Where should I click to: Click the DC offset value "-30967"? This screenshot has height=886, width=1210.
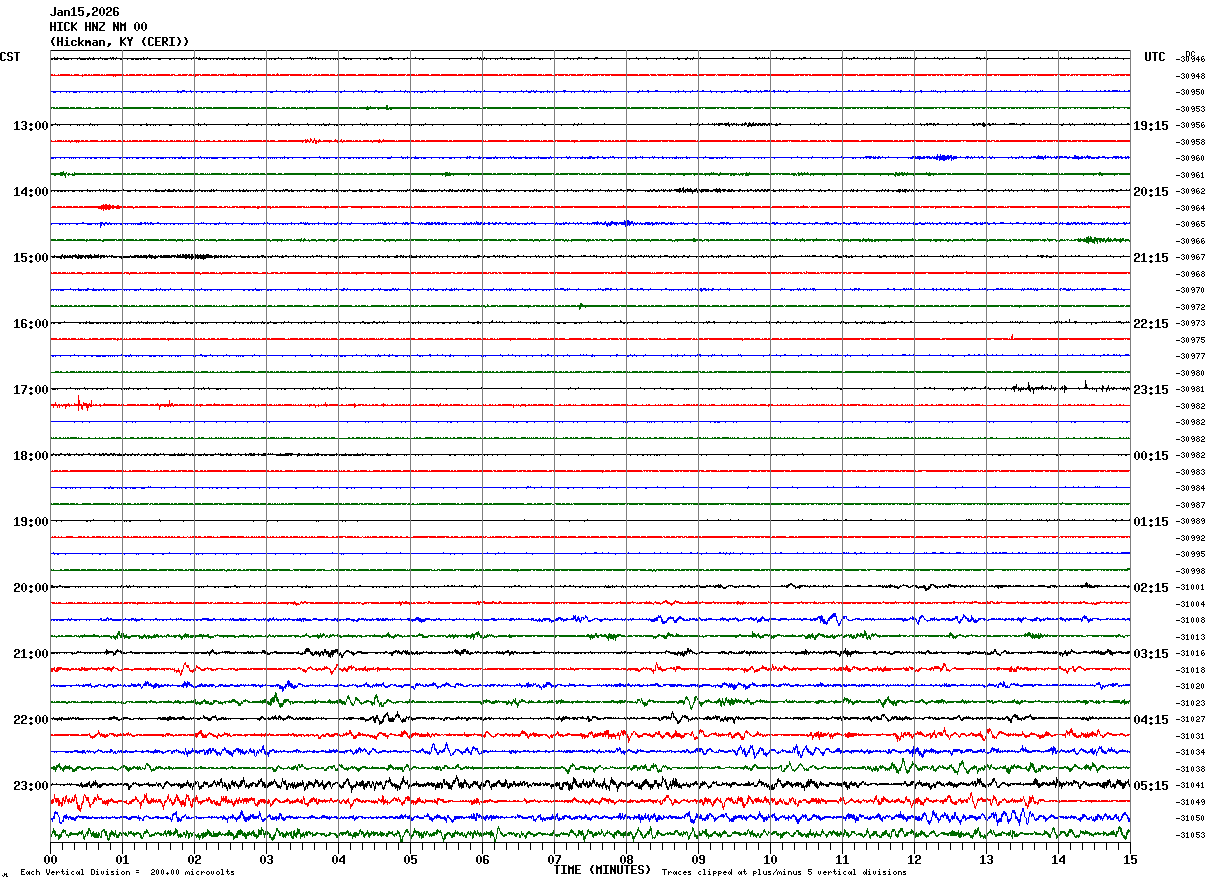coord(1191,258)
